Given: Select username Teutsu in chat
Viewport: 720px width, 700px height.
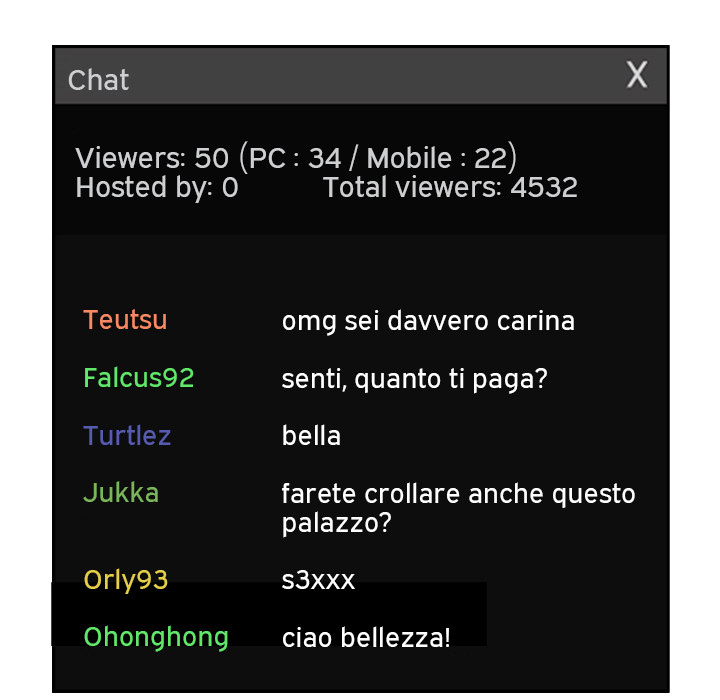Looking at the screenshot, I should coord(125,320).
